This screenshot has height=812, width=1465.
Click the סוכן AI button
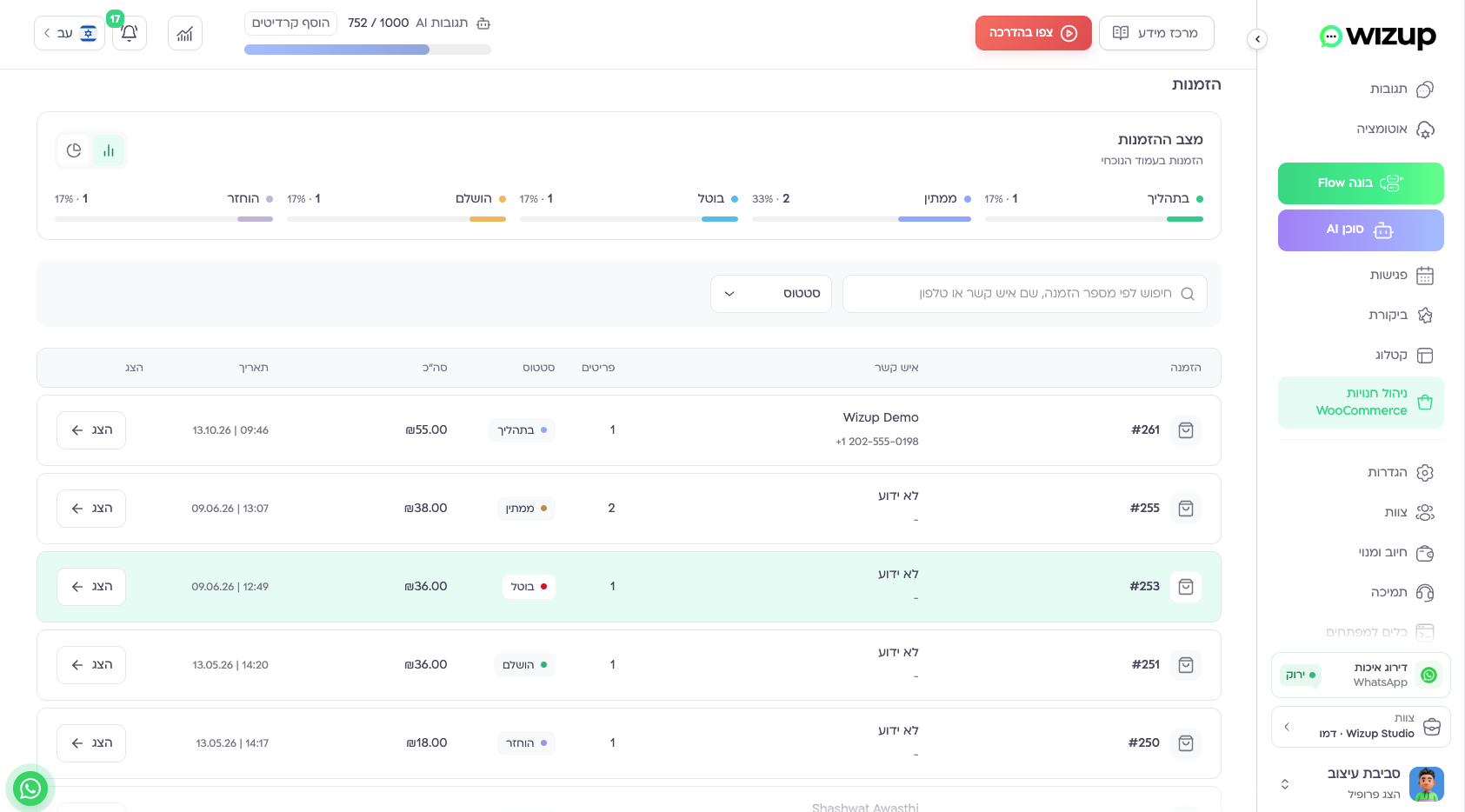point(1361,230)
